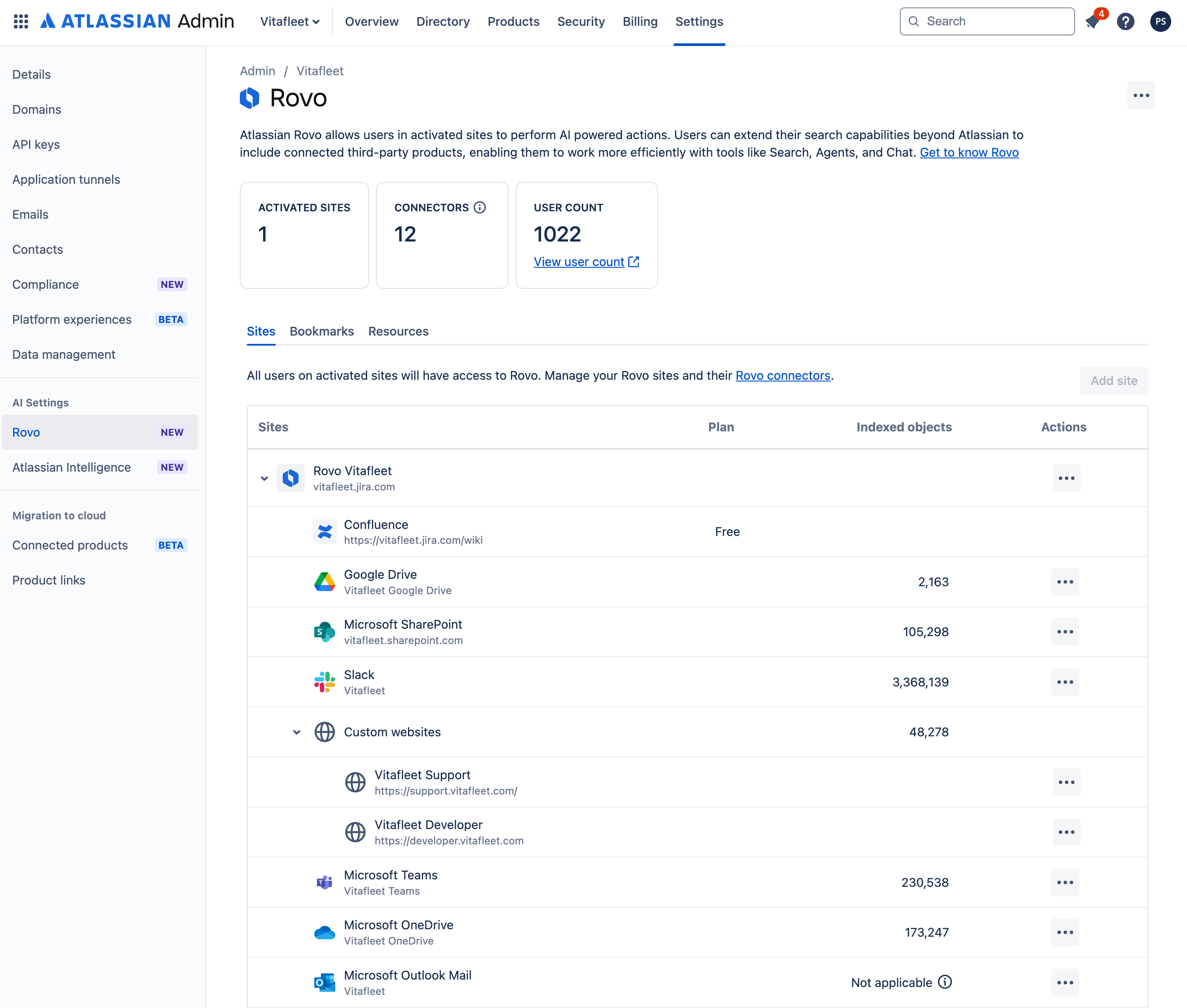The image size is (1187, 1008).
Task: Open the Atlassian app switcher grid
Action: tap(21, 21)
